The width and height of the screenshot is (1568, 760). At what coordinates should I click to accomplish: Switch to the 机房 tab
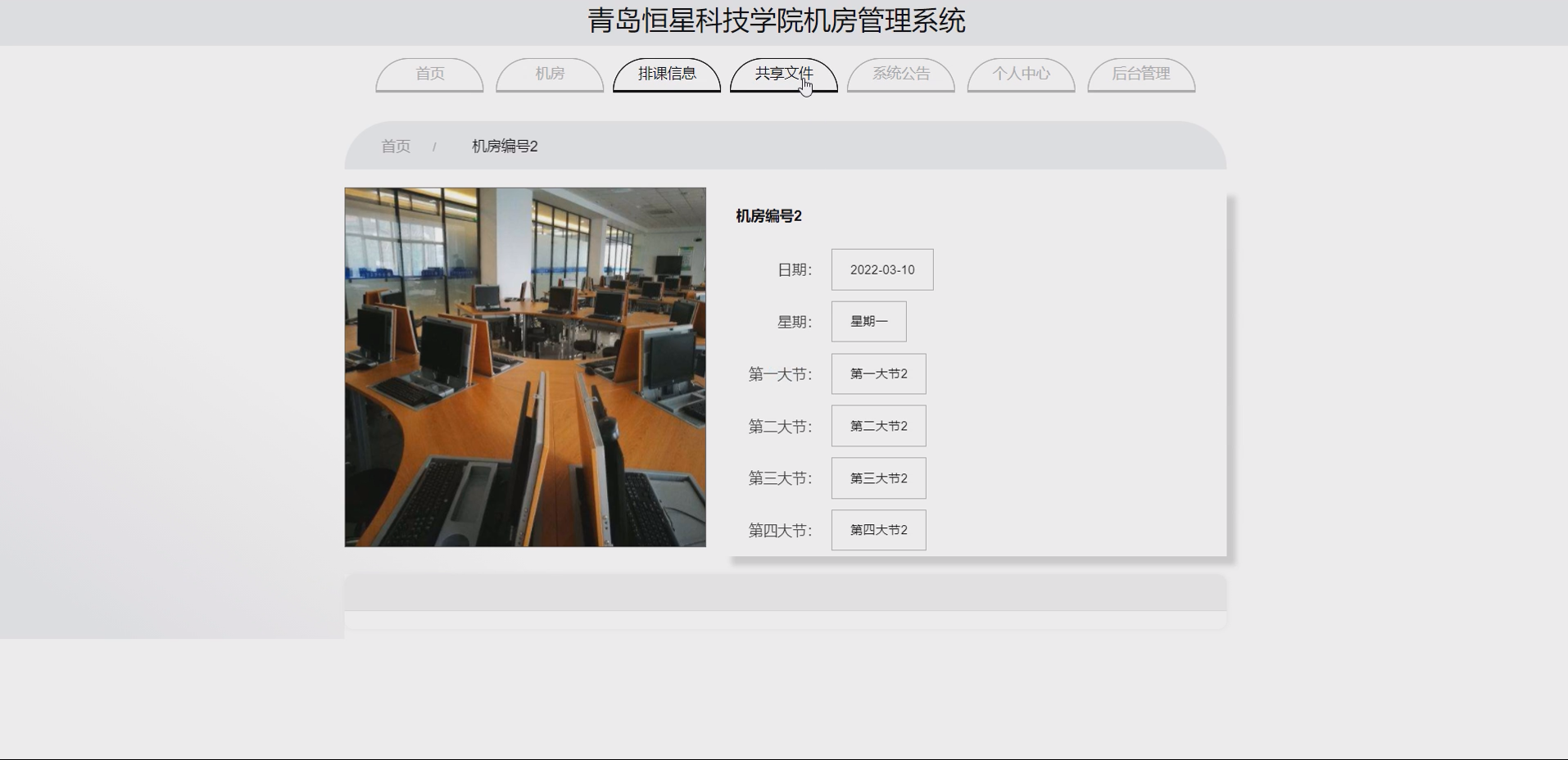(550, 75)
